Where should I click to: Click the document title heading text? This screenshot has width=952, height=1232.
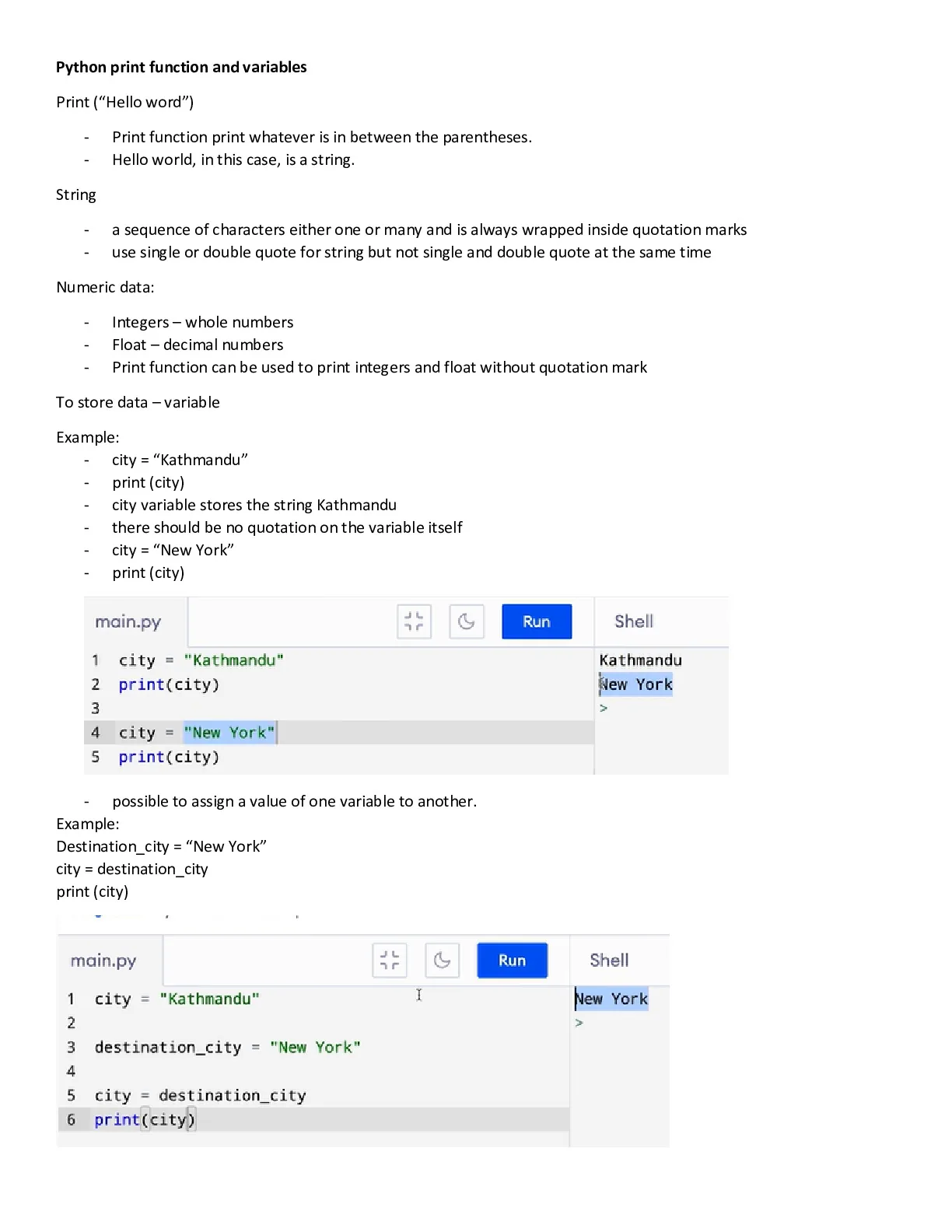click(181, 67)
